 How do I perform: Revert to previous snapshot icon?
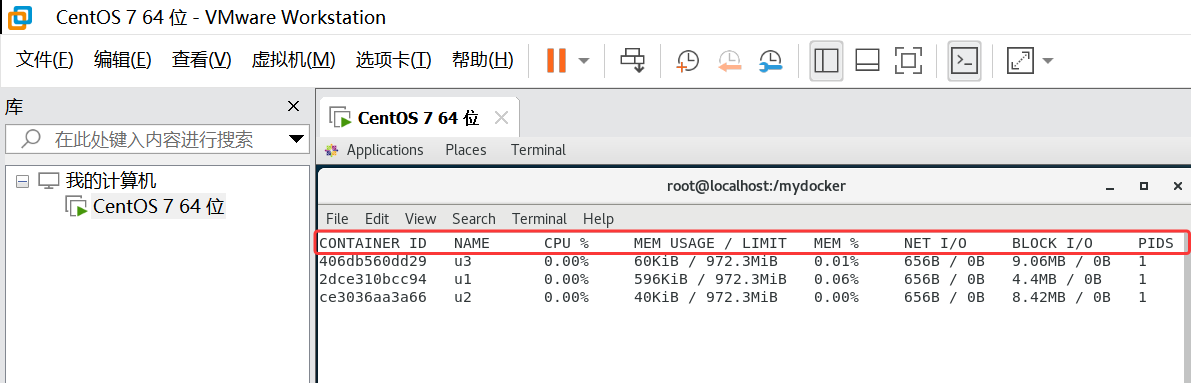click(729, 61)
